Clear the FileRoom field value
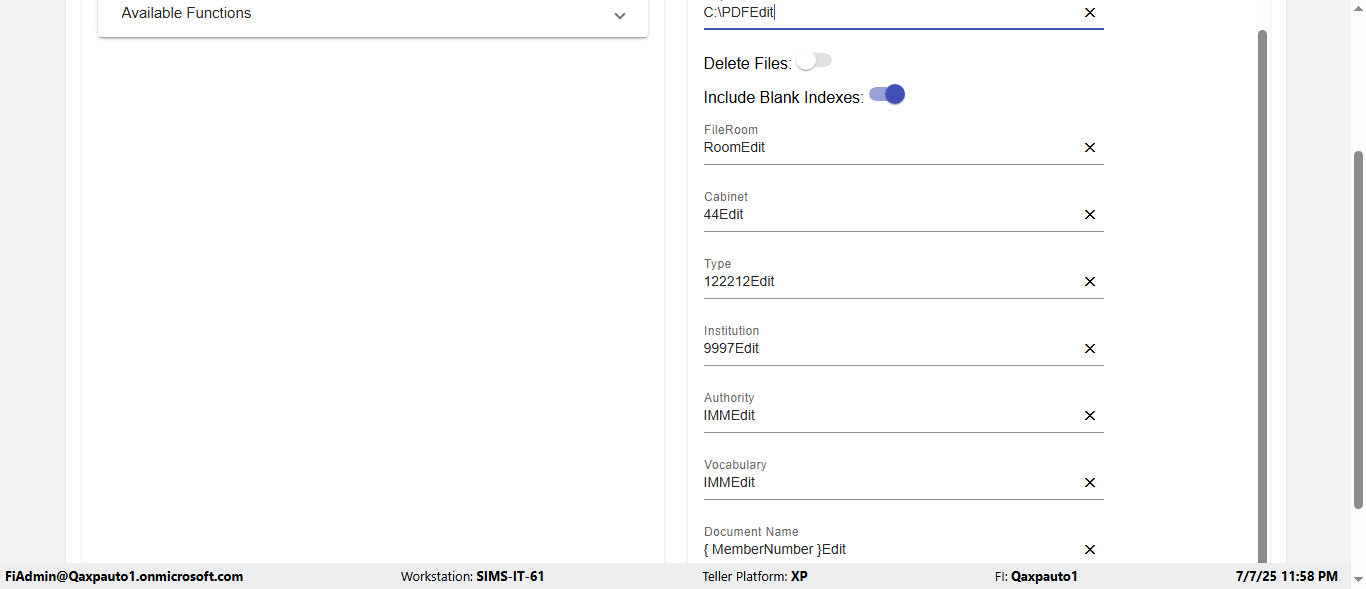This screenshot has width=1366, height=589. point(1090,148)
